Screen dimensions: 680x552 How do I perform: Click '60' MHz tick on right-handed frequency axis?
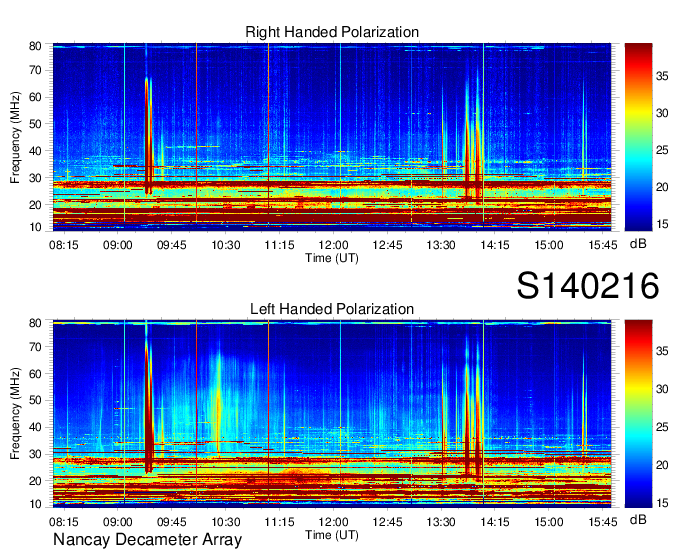(35, 97)
